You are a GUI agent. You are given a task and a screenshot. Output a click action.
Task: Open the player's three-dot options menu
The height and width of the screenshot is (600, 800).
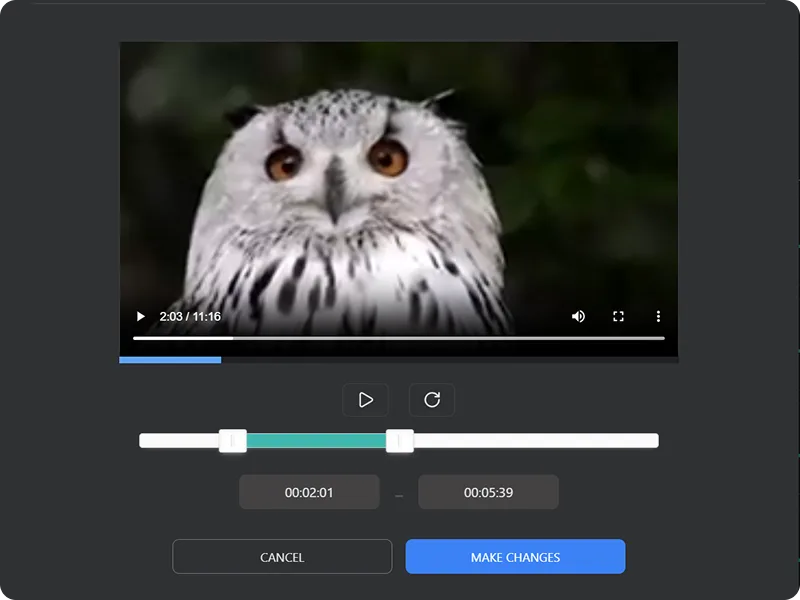(x=658, y=316)
